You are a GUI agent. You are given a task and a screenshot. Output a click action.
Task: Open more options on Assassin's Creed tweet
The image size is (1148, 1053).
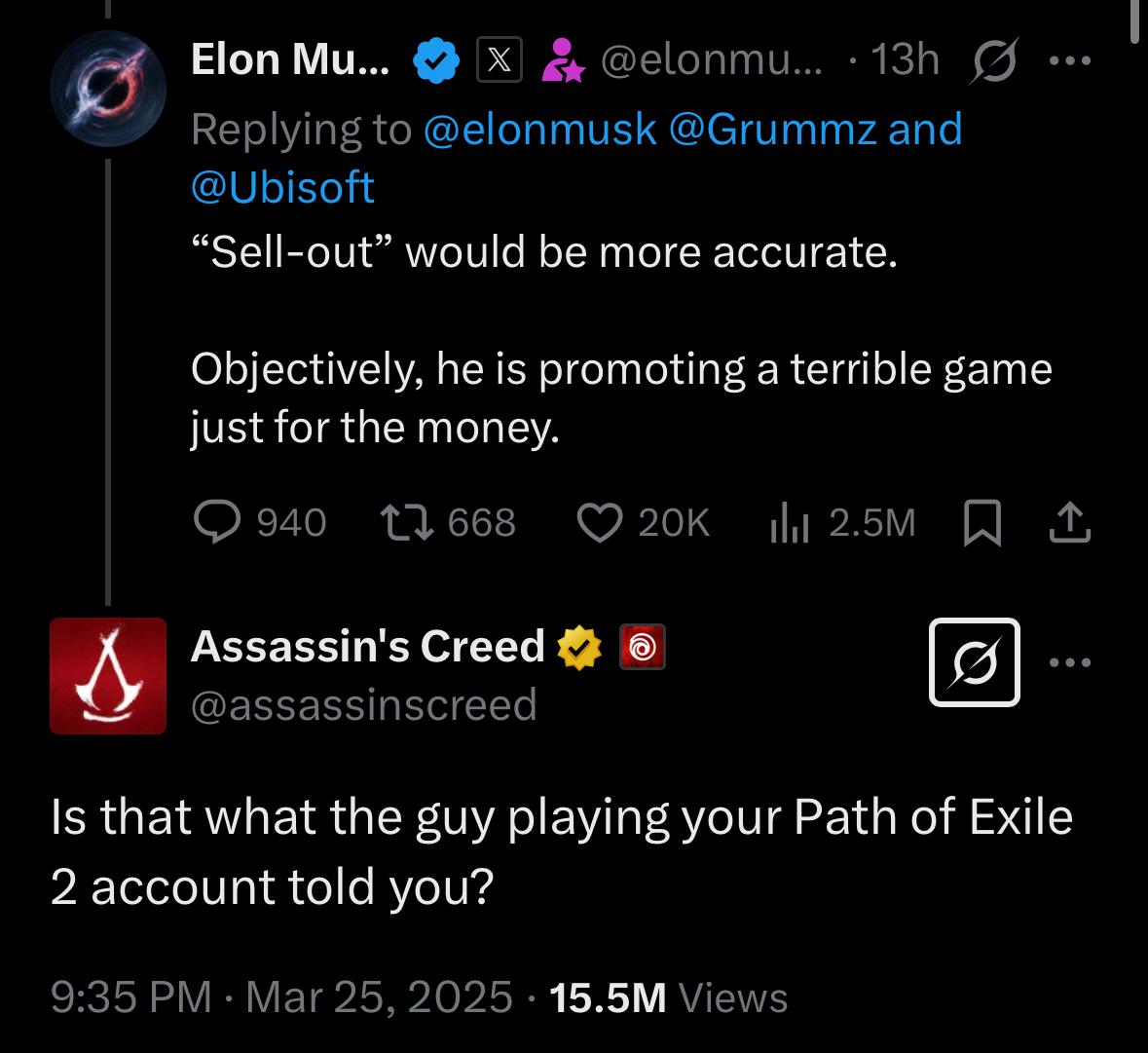point(1071,662)
